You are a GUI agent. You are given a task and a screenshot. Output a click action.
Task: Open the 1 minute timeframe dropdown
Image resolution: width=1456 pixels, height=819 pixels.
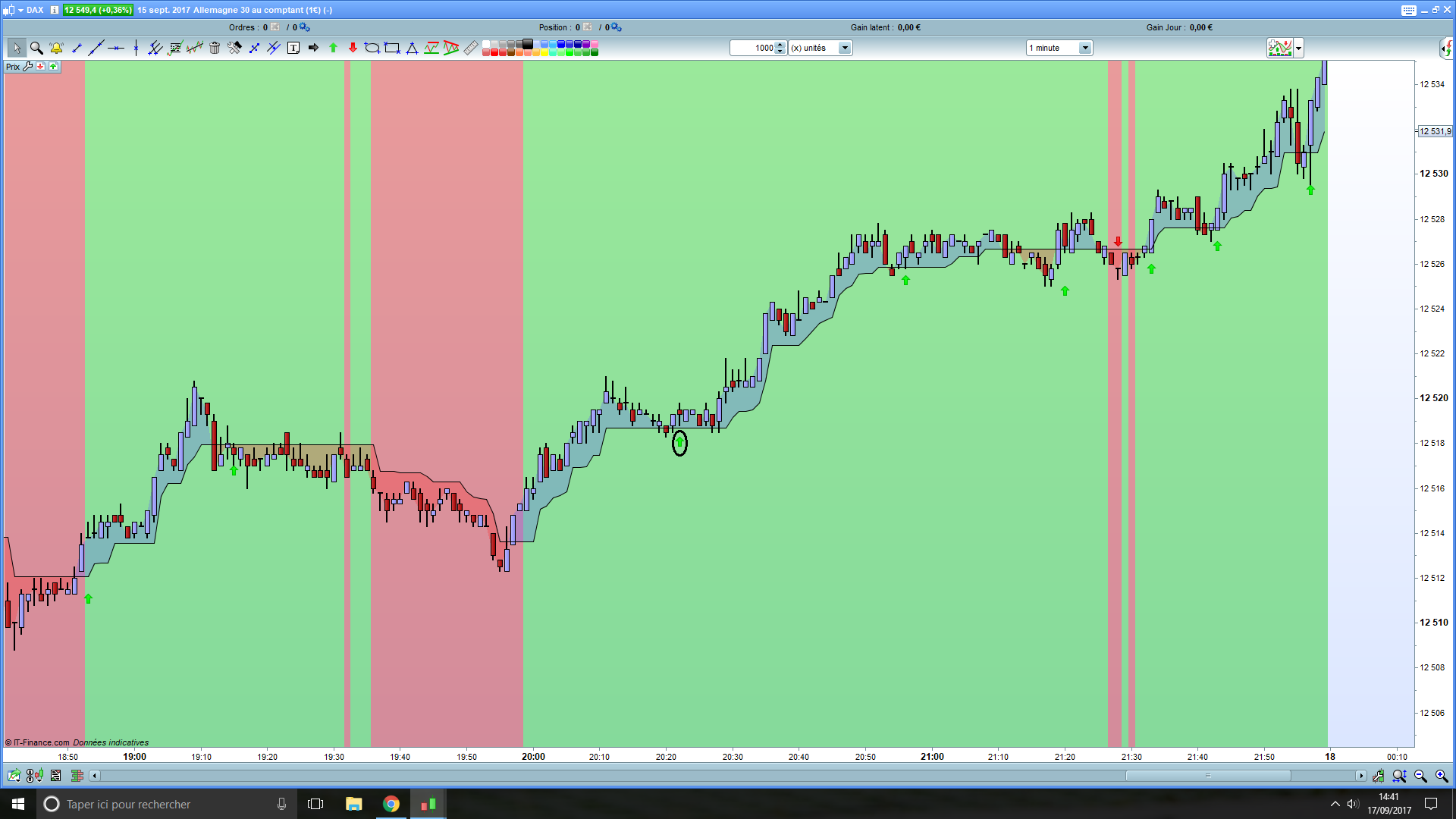1085,48
